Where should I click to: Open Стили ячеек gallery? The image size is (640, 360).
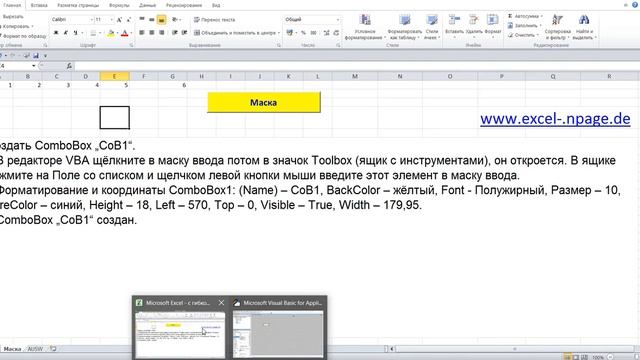[x=431, y=27]
